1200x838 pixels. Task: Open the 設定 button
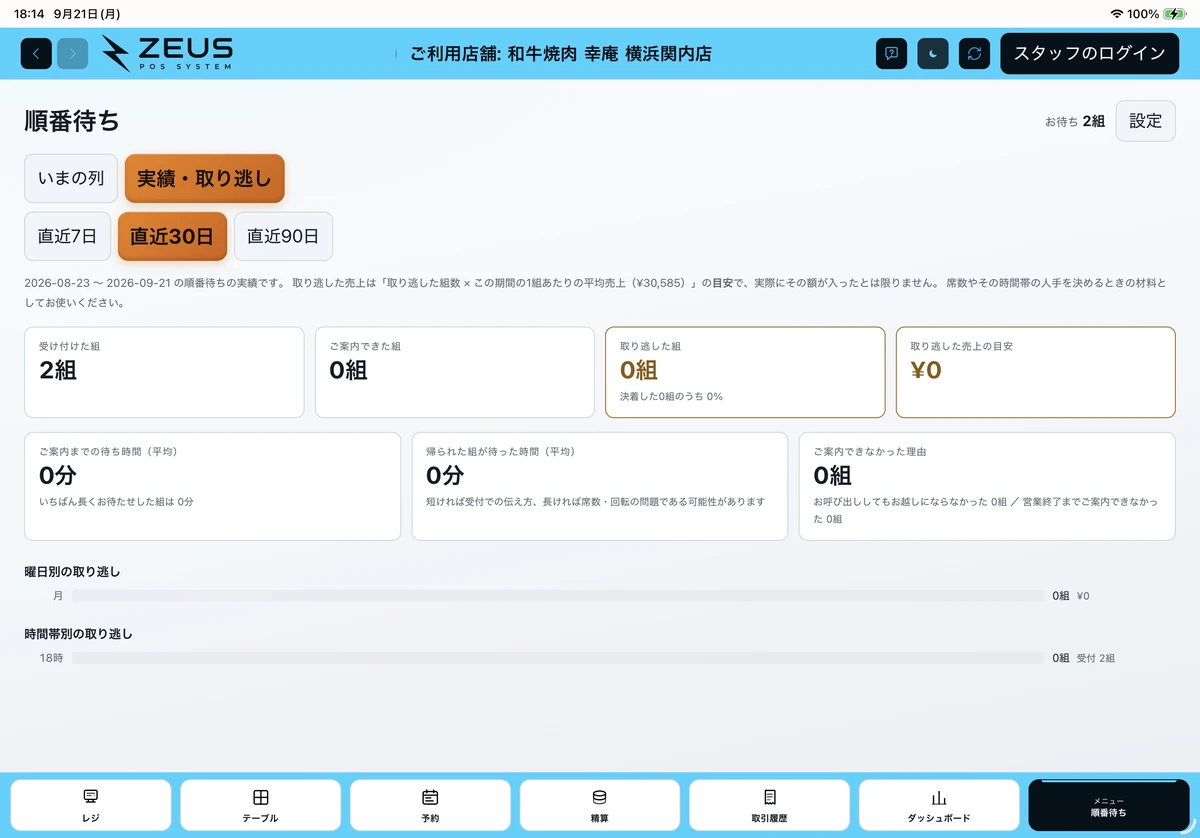1146,121
